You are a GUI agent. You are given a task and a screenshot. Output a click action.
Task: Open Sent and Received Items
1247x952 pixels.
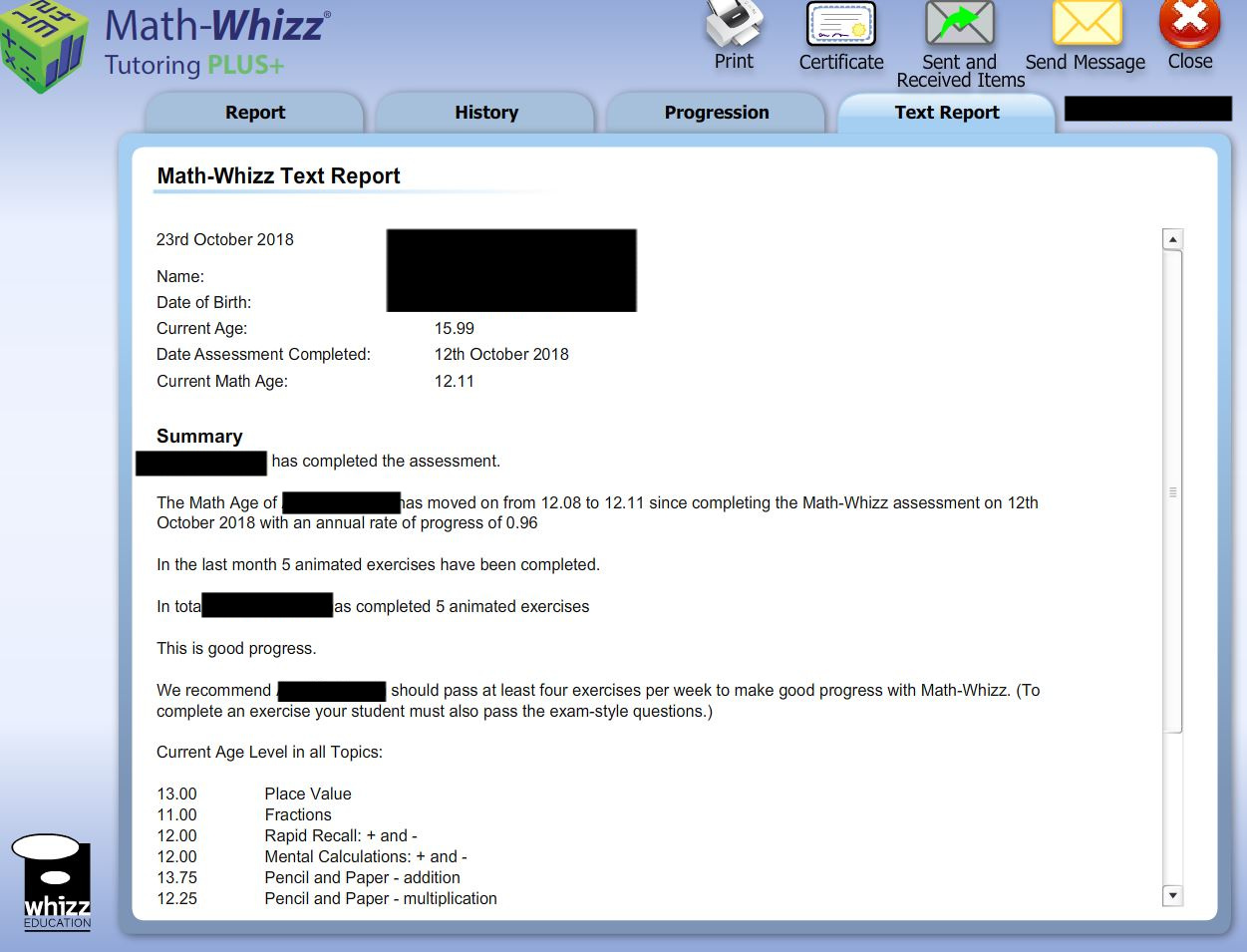[x=958, y=25]
